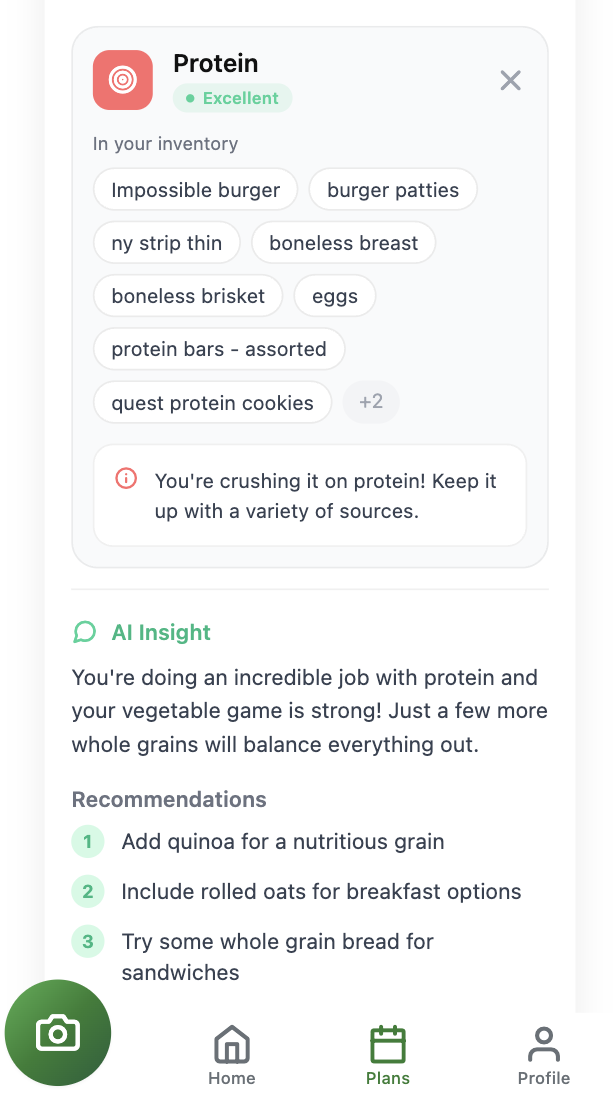614x1100 pixels.
Task: Click the Impossible burger chip
Action: click(195, 189)
